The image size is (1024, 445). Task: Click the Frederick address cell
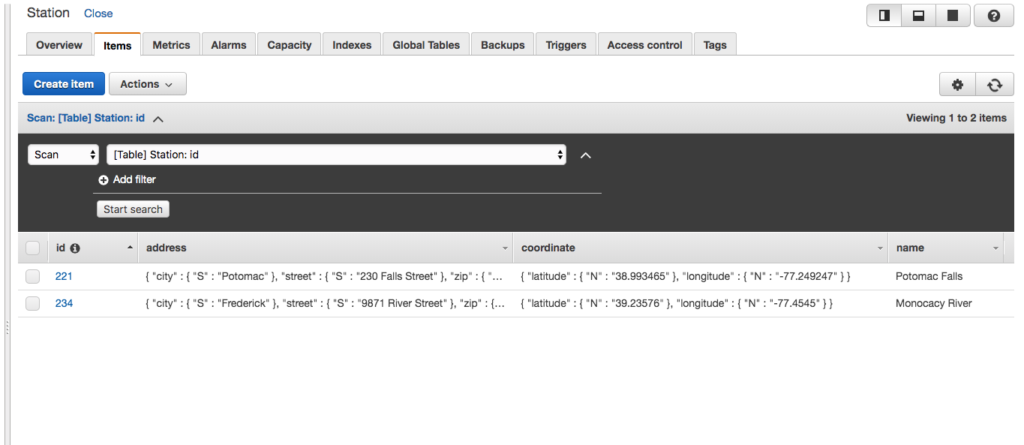[325, 303]
